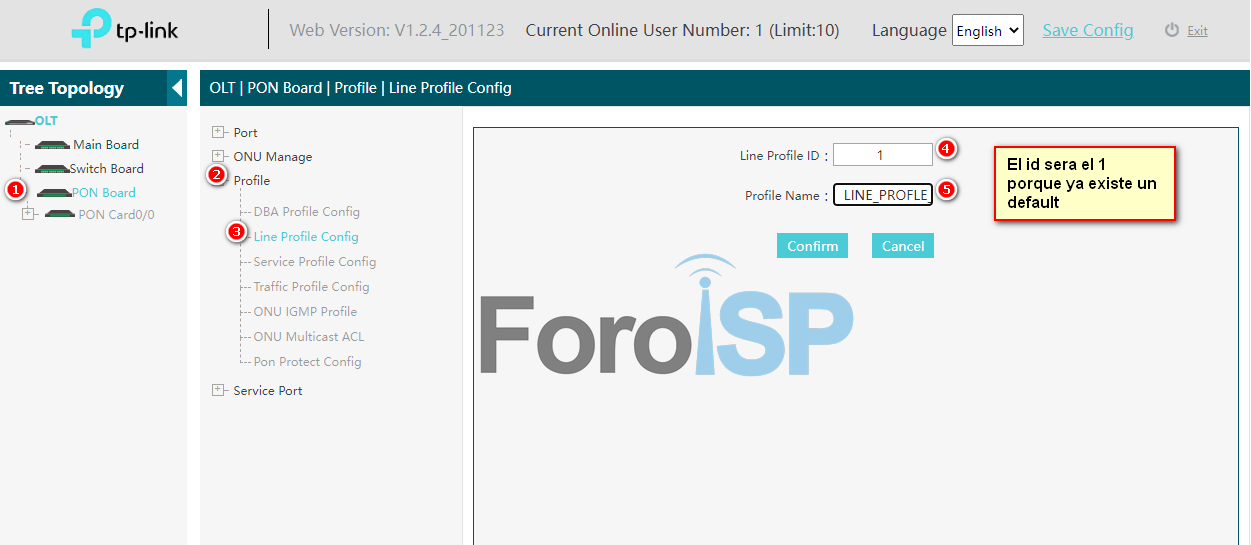
Task: Open DBA Profile Config menu item
Action: pyautogui.click(x=306, y=212)
